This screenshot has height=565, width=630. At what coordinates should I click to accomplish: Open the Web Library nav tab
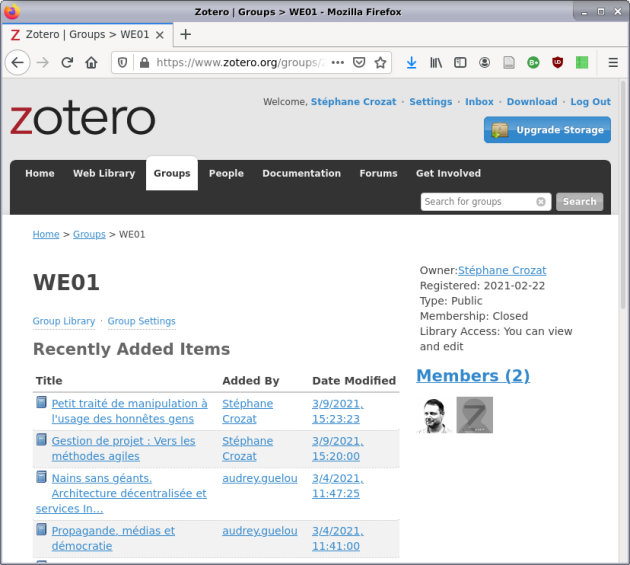pyautogui.click(x=103, y=173)
